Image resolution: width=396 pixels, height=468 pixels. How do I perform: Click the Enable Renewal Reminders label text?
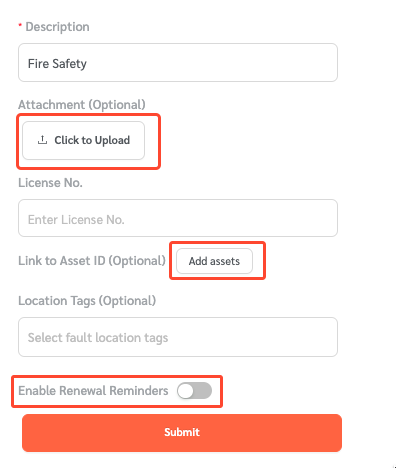click(93, 391)
